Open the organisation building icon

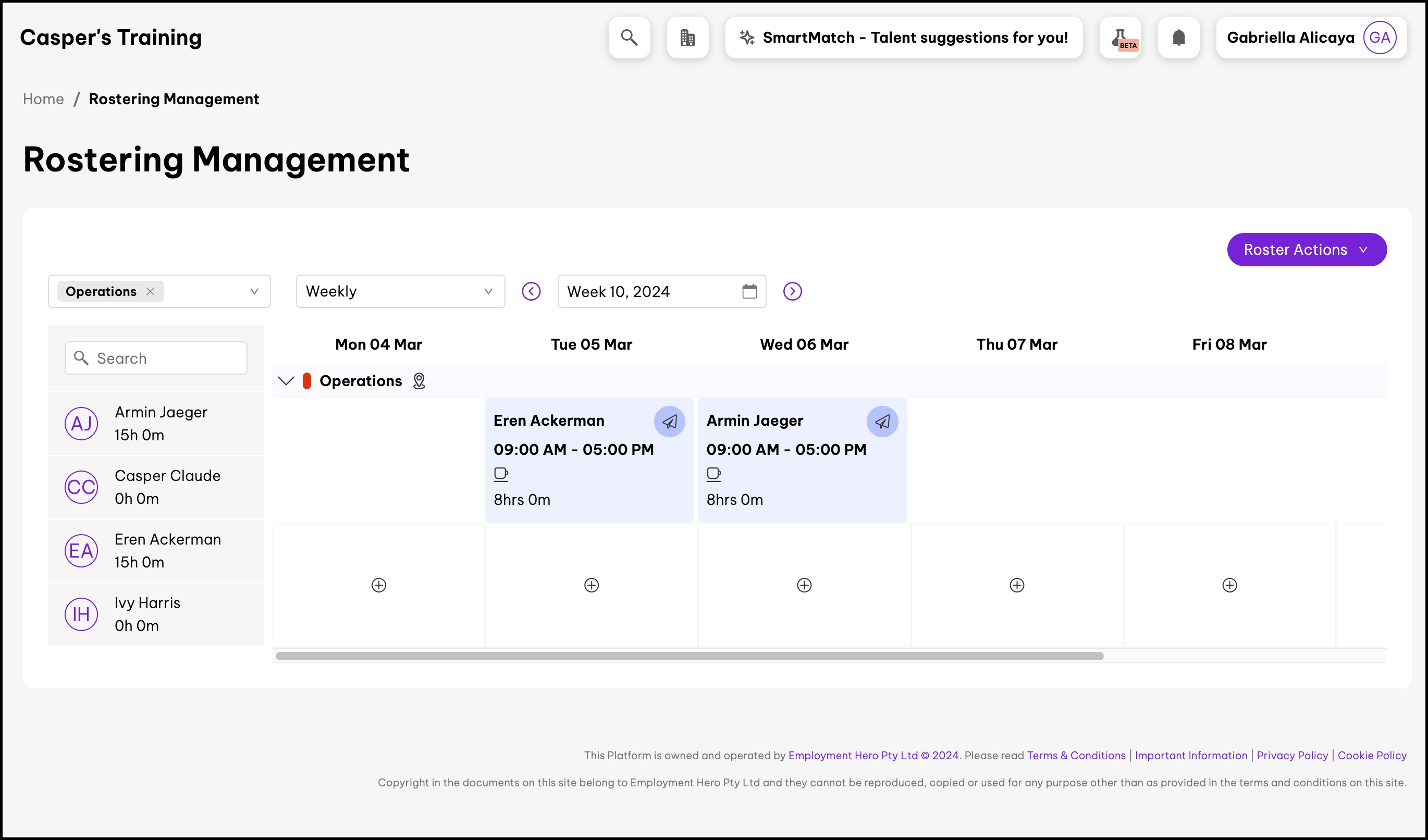tap(687, 38)
